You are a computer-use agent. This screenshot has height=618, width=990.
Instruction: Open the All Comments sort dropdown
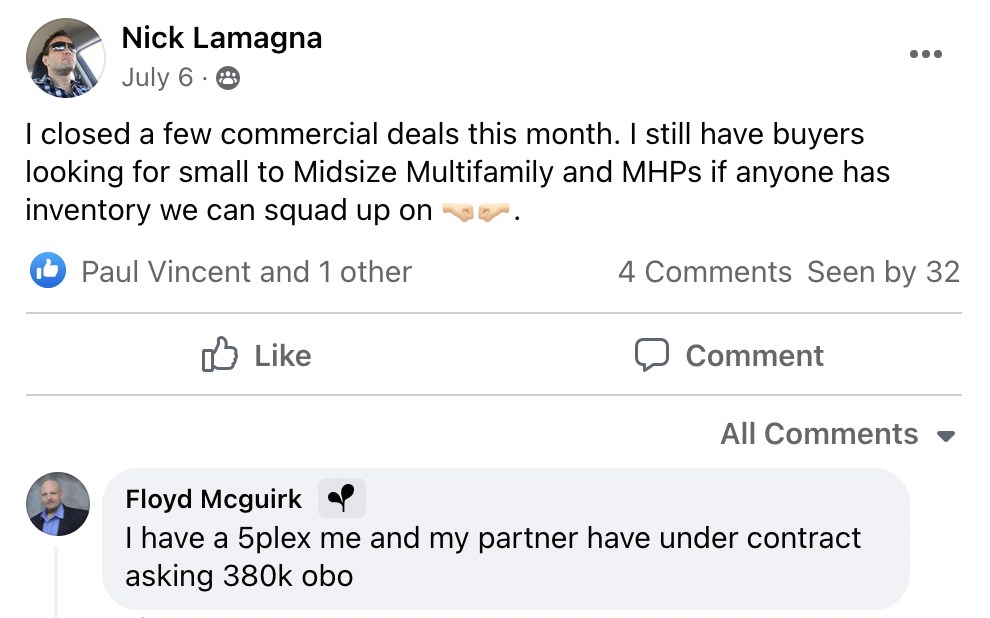(x=818, y=434)
